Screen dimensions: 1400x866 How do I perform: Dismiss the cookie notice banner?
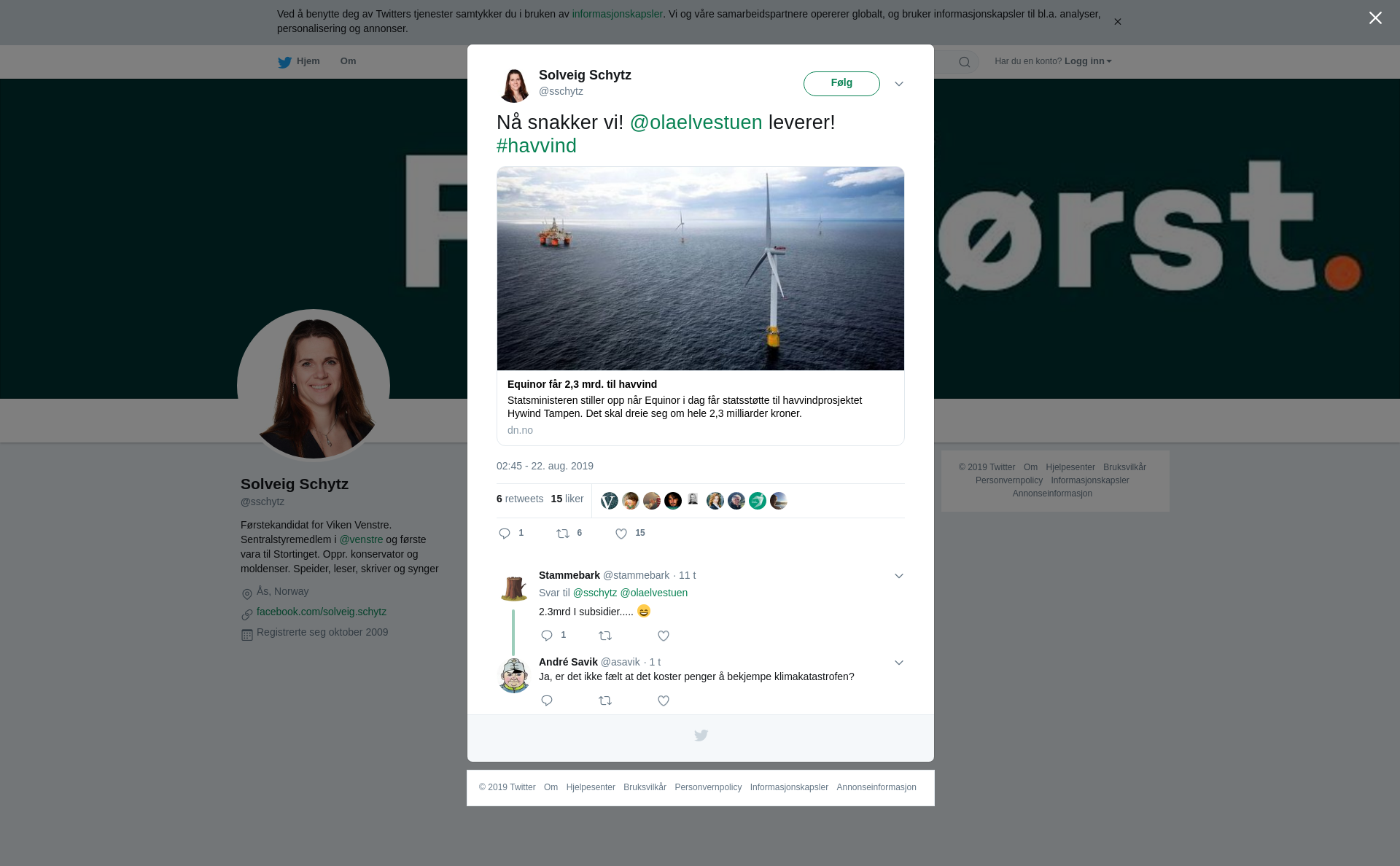tap(1117, 22)
